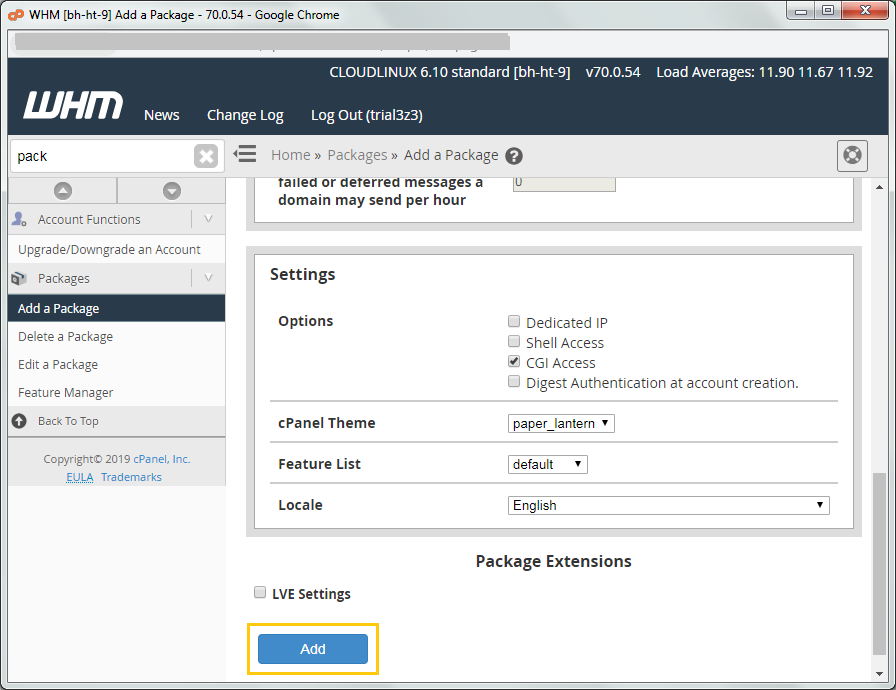Click the scrollbar down arrow
This screenshot has width=896, height=690.
click(x=879, y=673)
